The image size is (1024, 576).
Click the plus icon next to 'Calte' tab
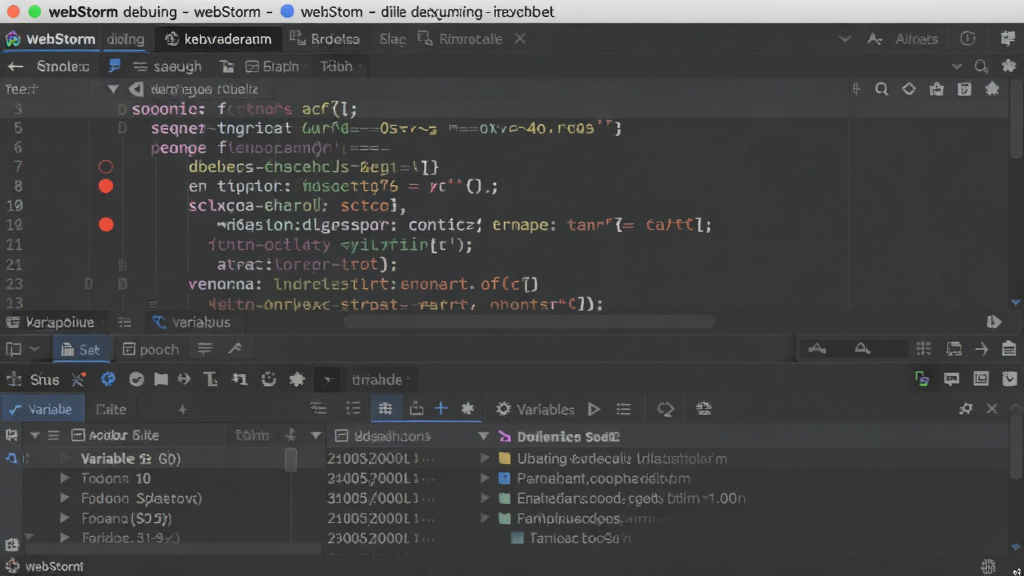pos(183,409)
